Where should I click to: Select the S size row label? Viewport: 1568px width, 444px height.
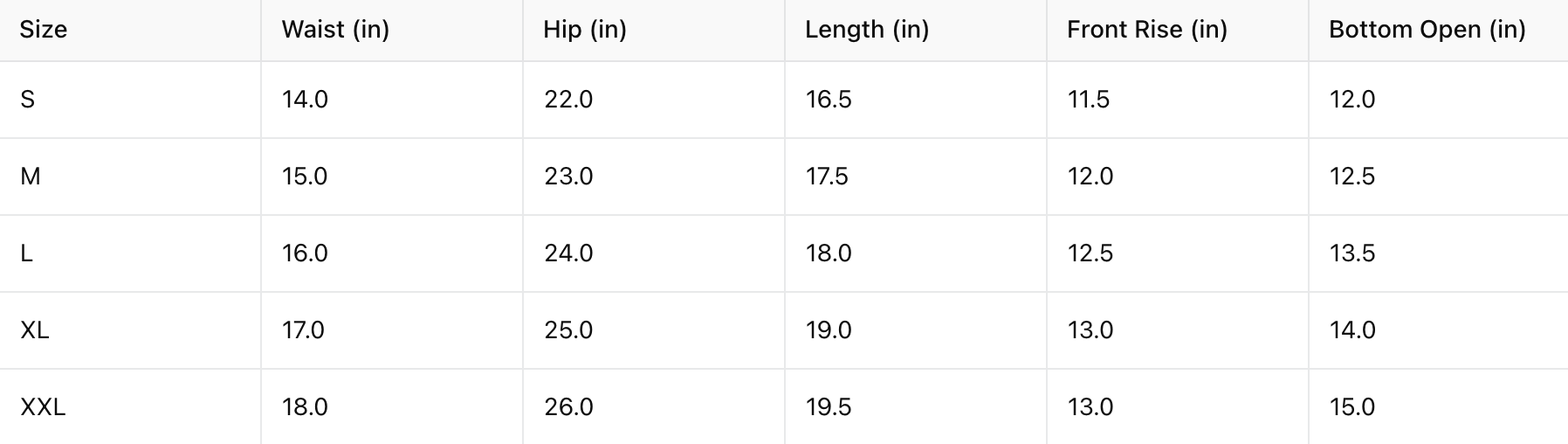tap(28, 100)
